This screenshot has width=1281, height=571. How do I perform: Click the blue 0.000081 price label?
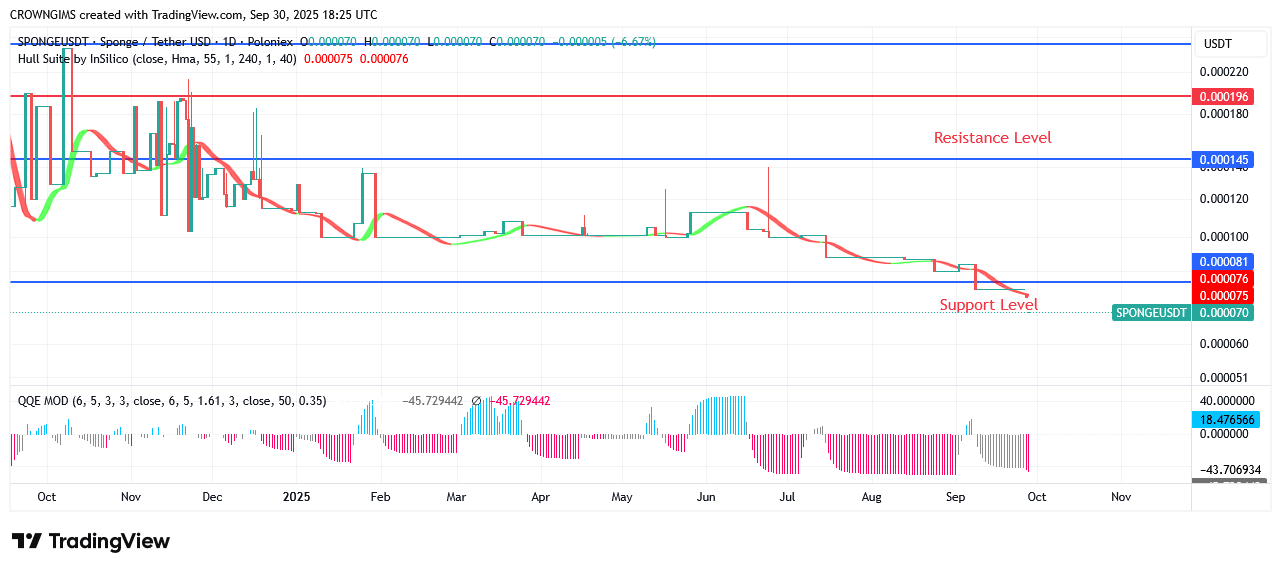tap(1224, 262)
